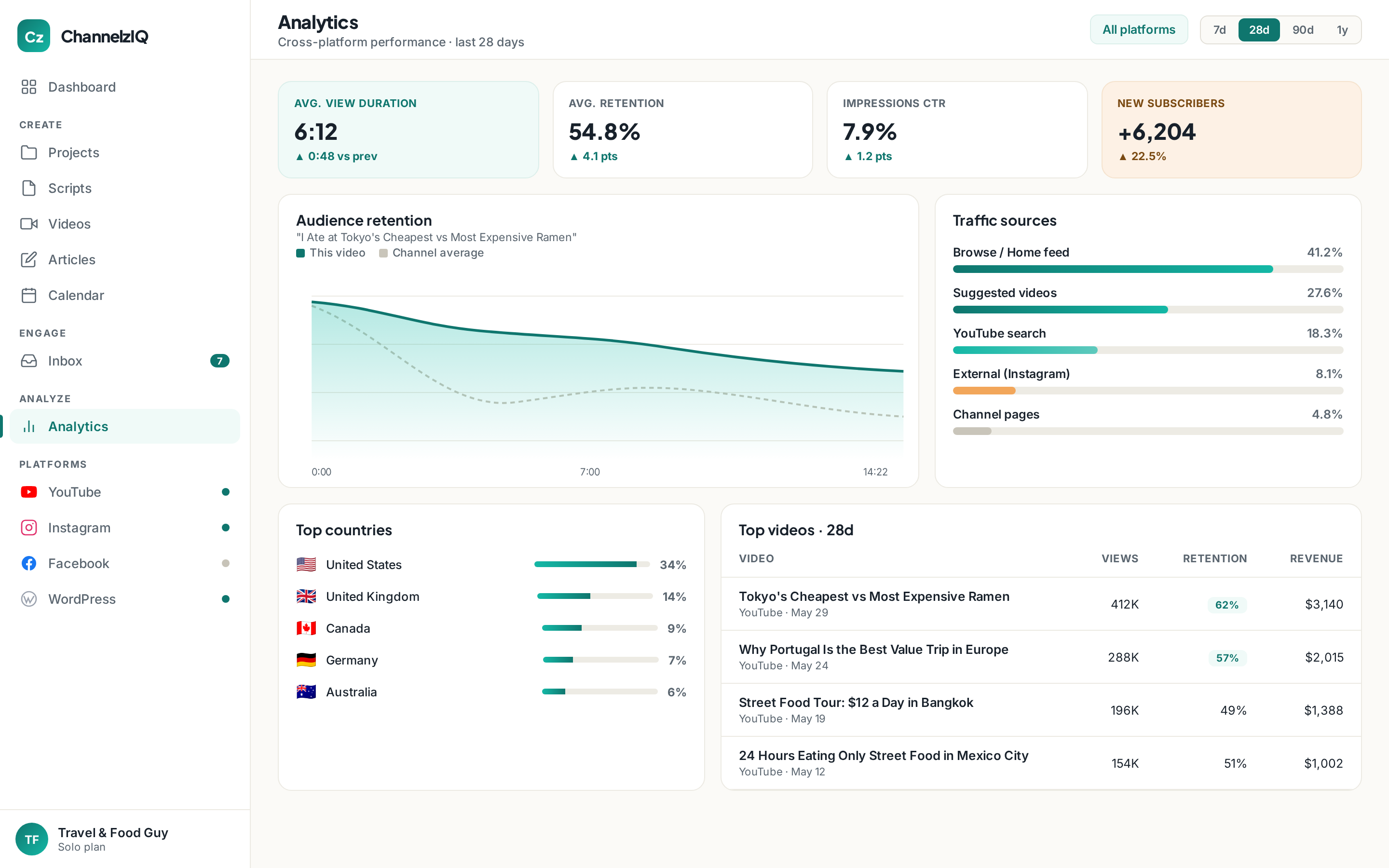Click the United States flag icon
Viewport: 1389px width, 868px height.
(306, 564)
